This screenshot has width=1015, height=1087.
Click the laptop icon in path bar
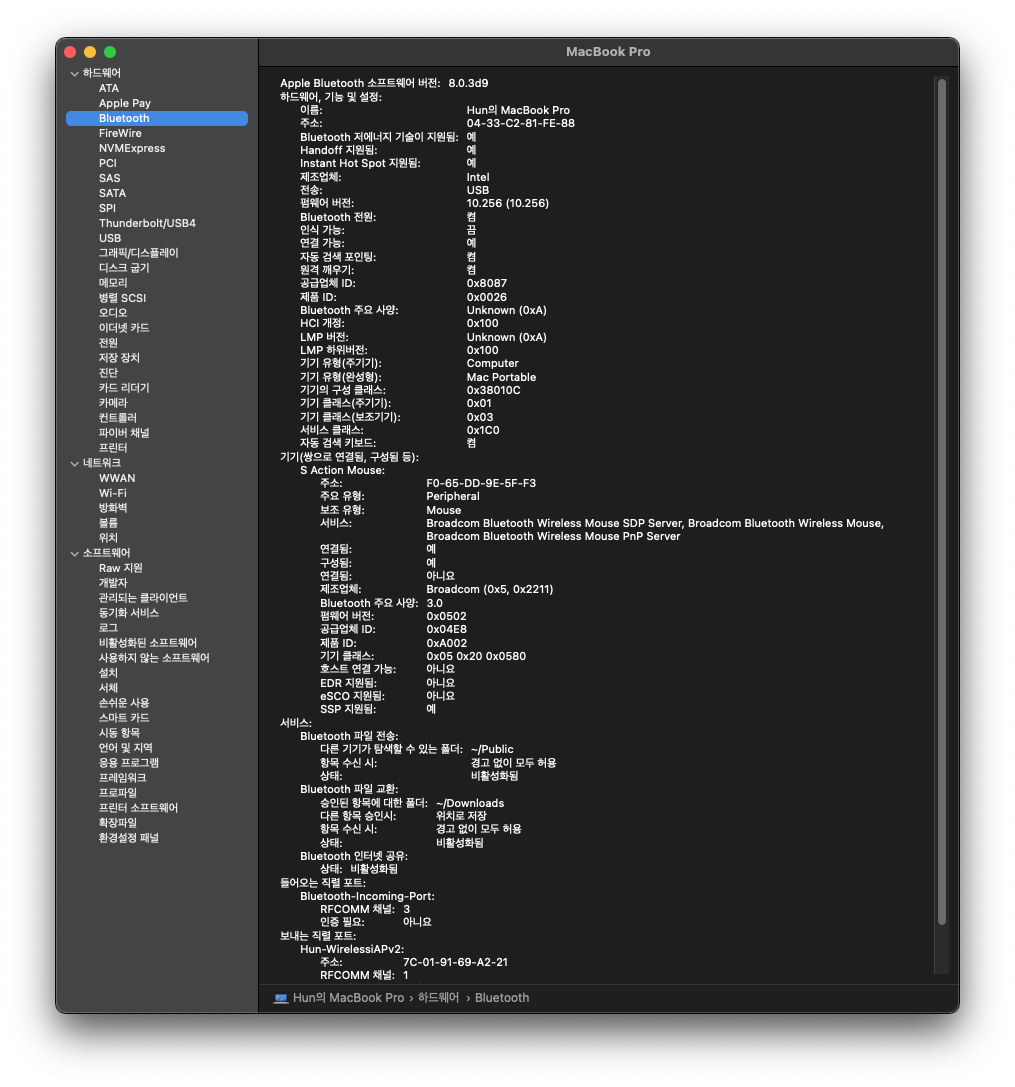[281, 998]
